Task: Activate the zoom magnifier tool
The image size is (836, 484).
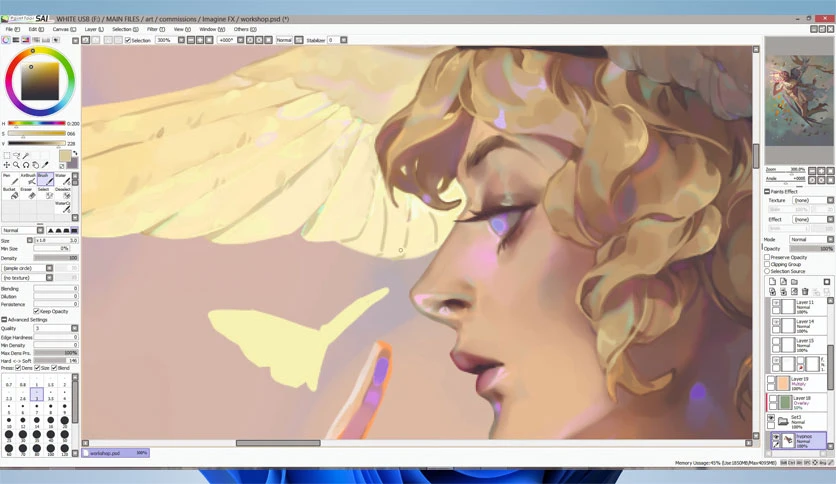Action: [x=16, y=165]
